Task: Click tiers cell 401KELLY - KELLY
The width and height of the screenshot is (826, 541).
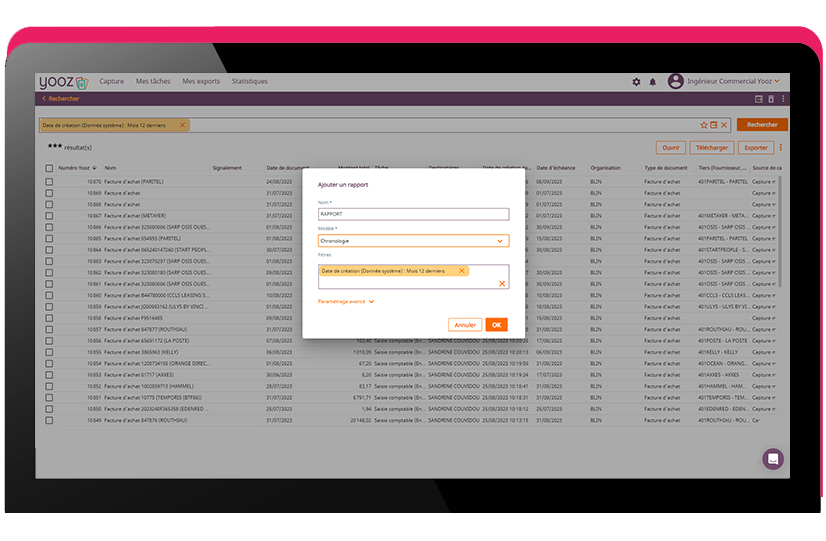Action: click(718, 352)
